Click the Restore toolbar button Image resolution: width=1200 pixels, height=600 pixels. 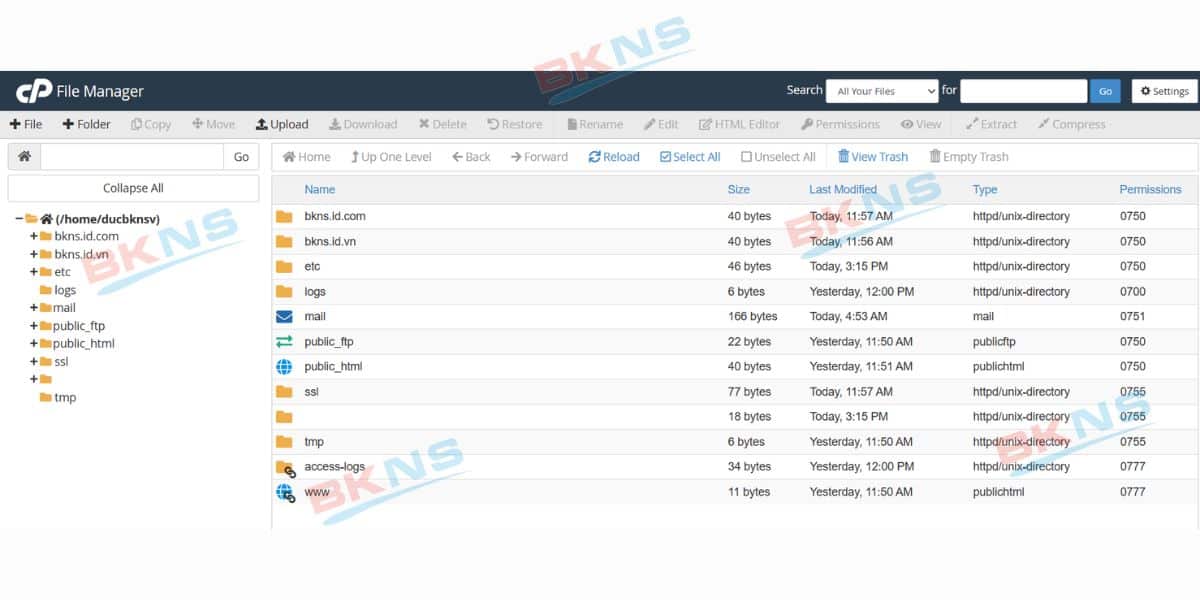514,124
